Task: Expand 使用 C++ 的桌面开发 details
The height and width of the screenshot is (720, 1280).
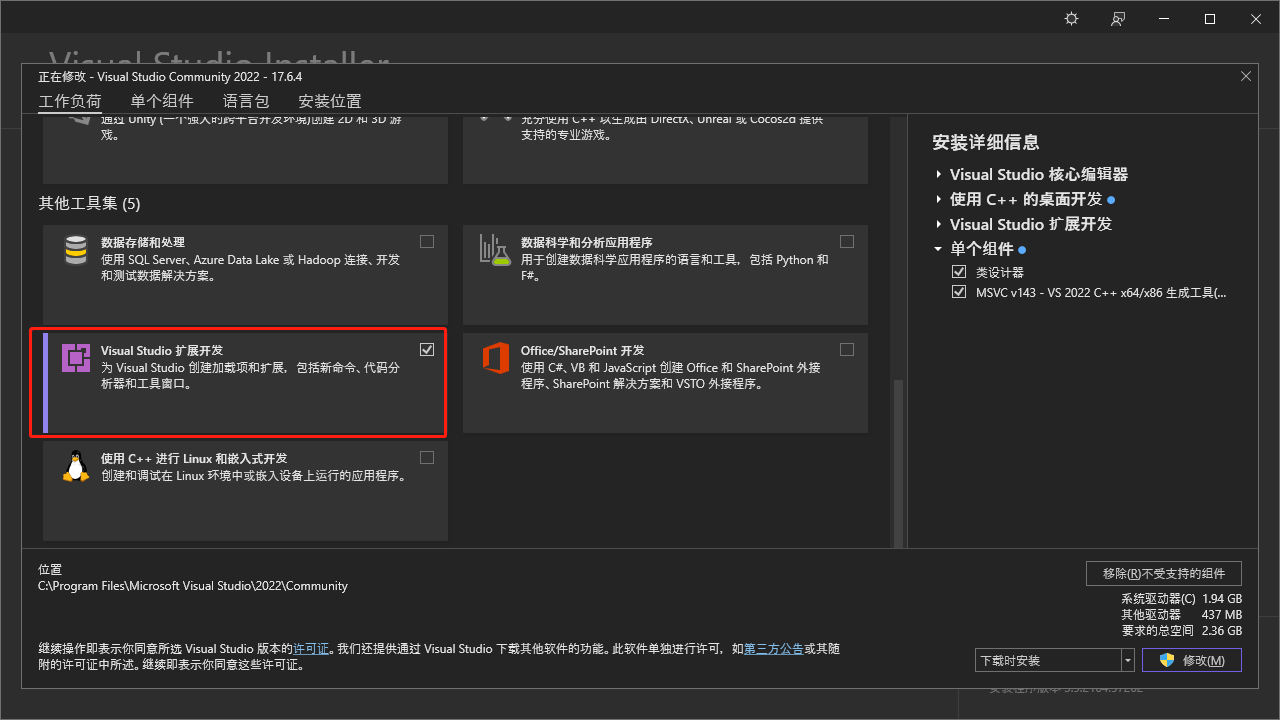Action: 939,199
